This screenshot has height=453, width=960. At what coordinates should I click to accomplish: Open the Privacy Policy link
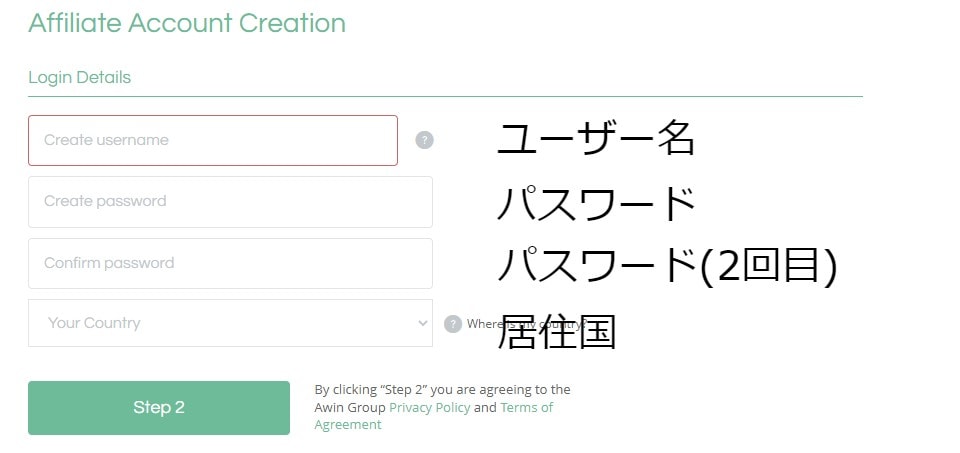[x=430, y=407]
